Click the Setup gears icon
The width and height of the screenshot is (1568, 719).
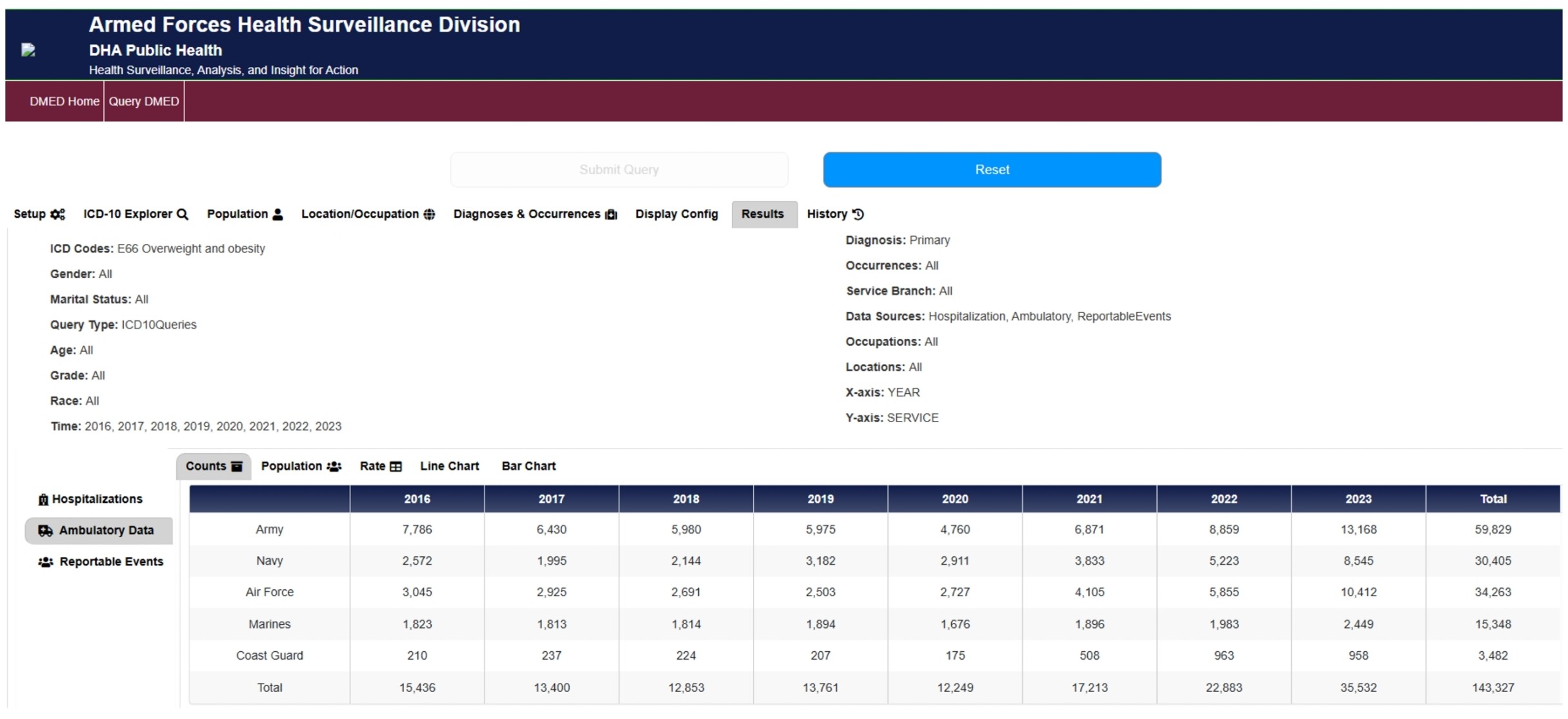click(x=57, y=214)
